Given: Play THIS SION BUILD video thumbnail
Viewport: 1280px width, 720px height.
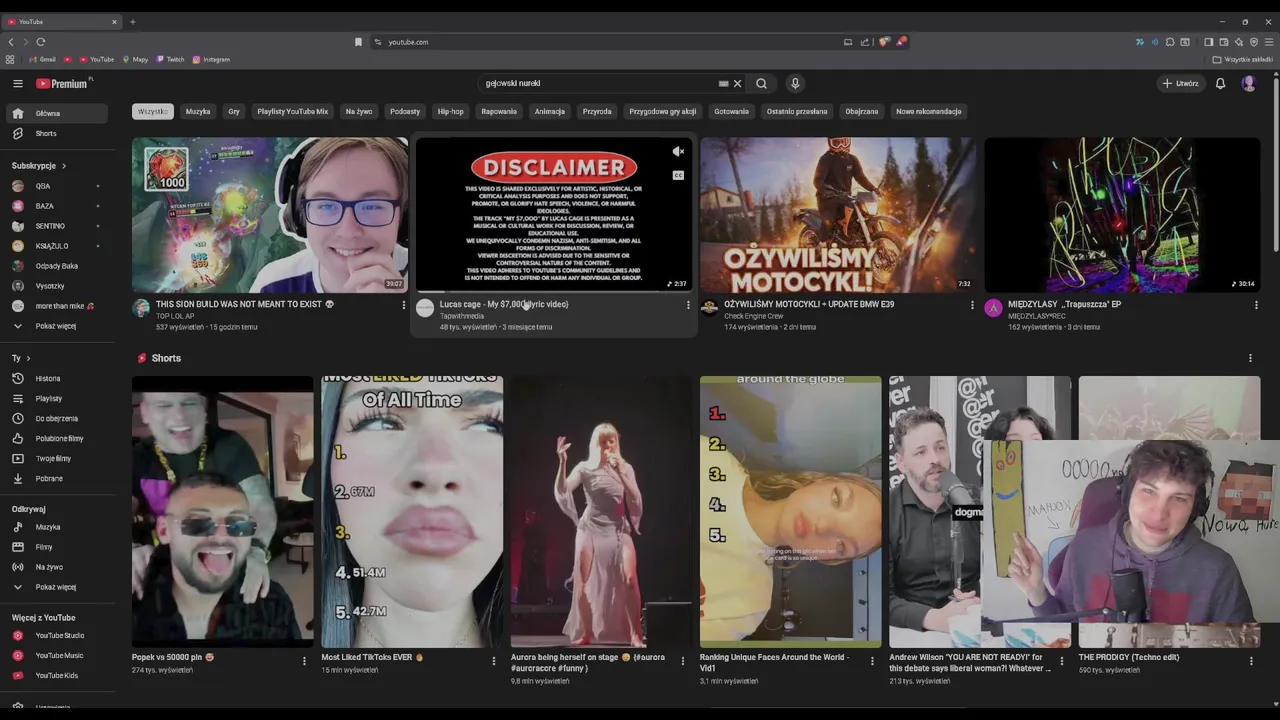Looking at the screenshot, I should [x=270, y=214].
